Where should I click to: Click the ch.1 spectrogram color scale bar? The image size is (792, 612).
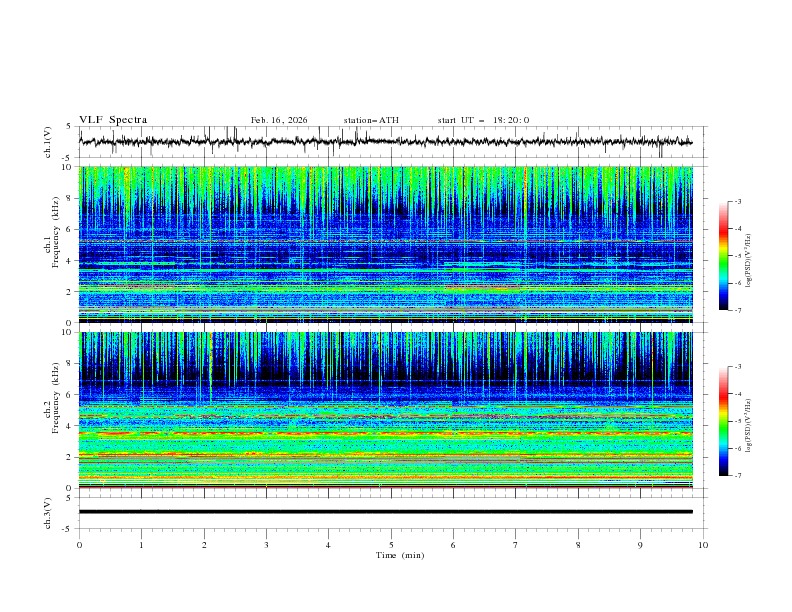(x=723, y=255)
